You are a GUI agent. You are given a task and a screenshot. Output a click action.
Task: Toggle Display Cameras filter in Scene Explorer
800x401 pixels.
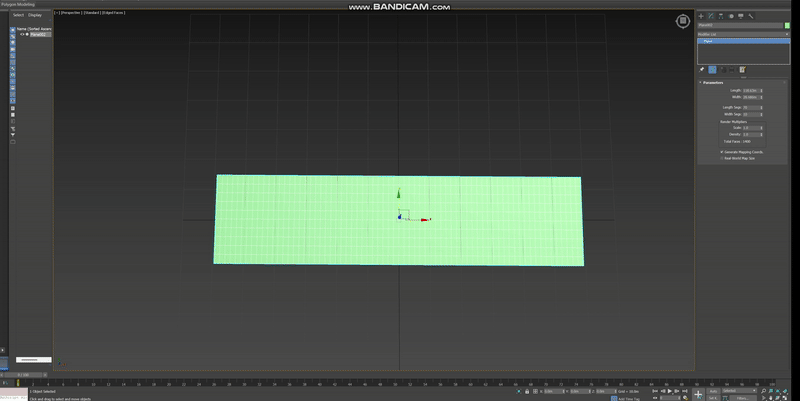click(x=13, y=49)
